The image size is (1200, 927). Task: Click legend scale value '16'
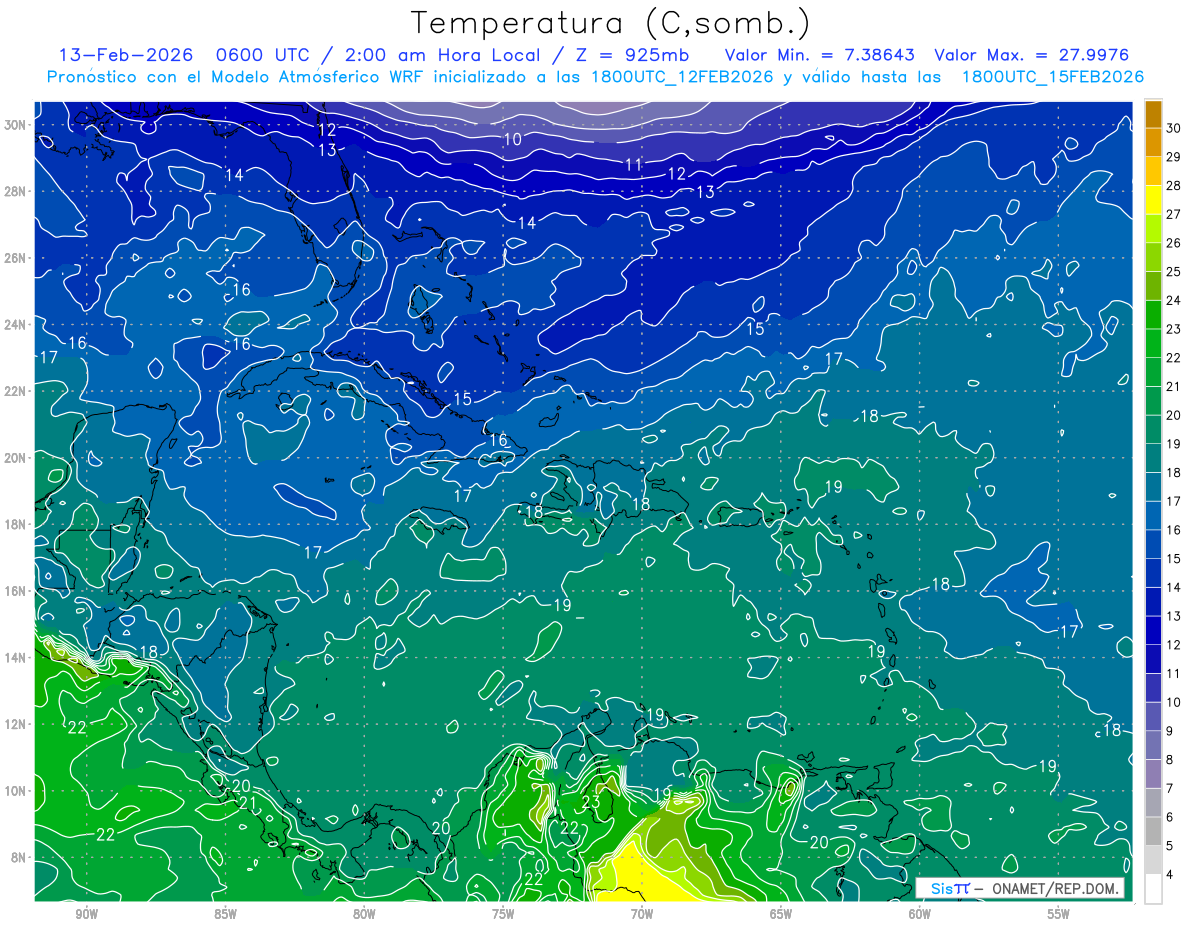(1173, 530)
